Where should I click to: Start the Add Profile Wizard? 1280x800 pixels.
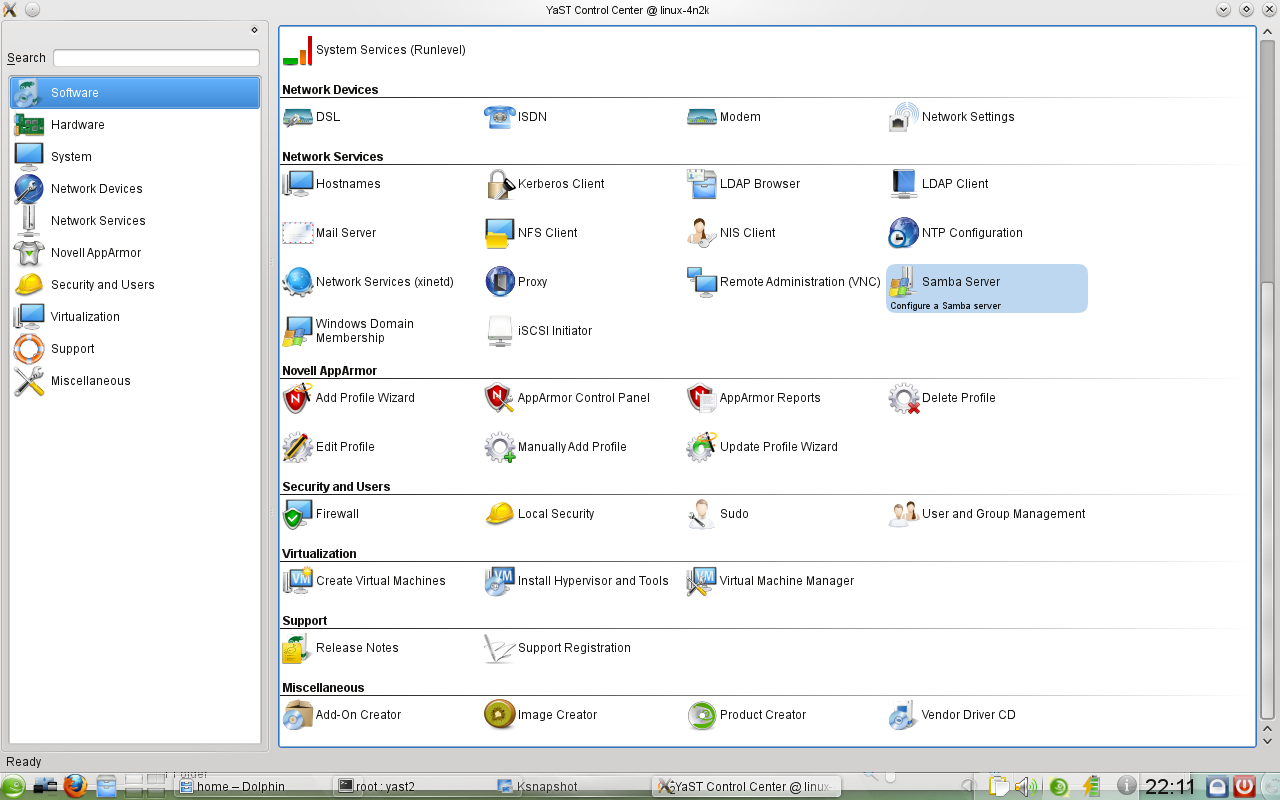pos(348,398)
